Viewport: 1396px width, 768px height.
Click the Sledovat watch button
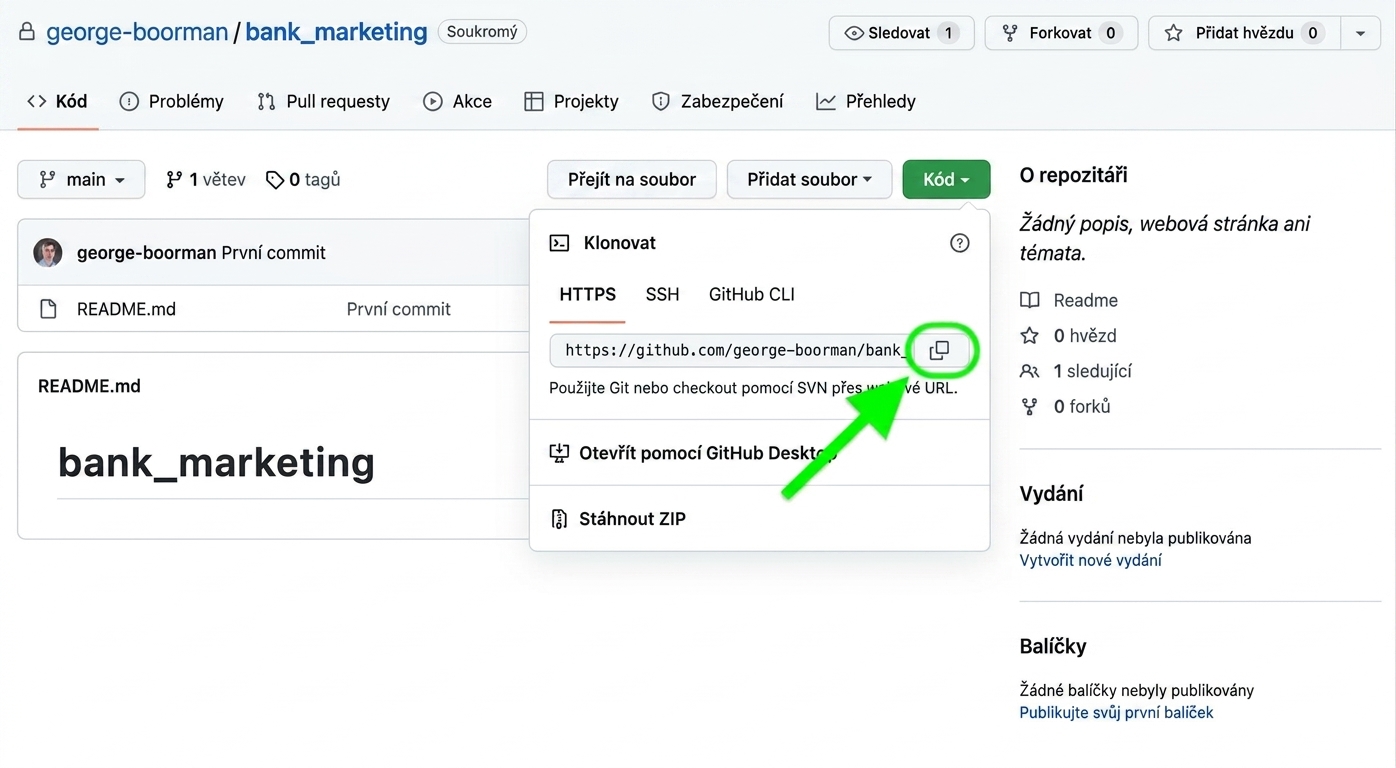[901, 33]
